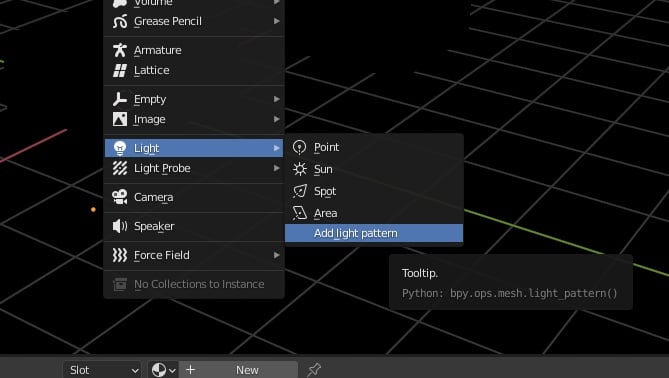The image size is (669, 378).
Task: Click the Area label in submenu
Action: pos(326,213)
